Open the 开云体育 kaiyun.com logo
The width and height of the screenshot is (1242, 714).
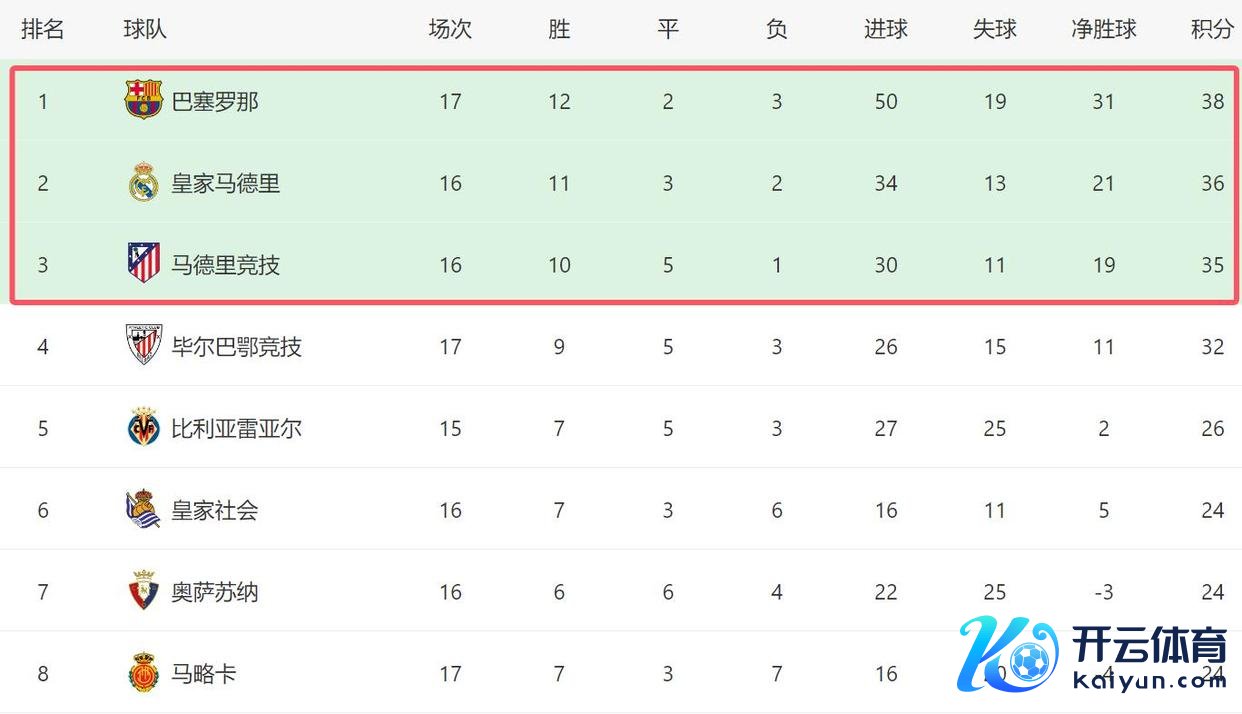(1092, 656)
